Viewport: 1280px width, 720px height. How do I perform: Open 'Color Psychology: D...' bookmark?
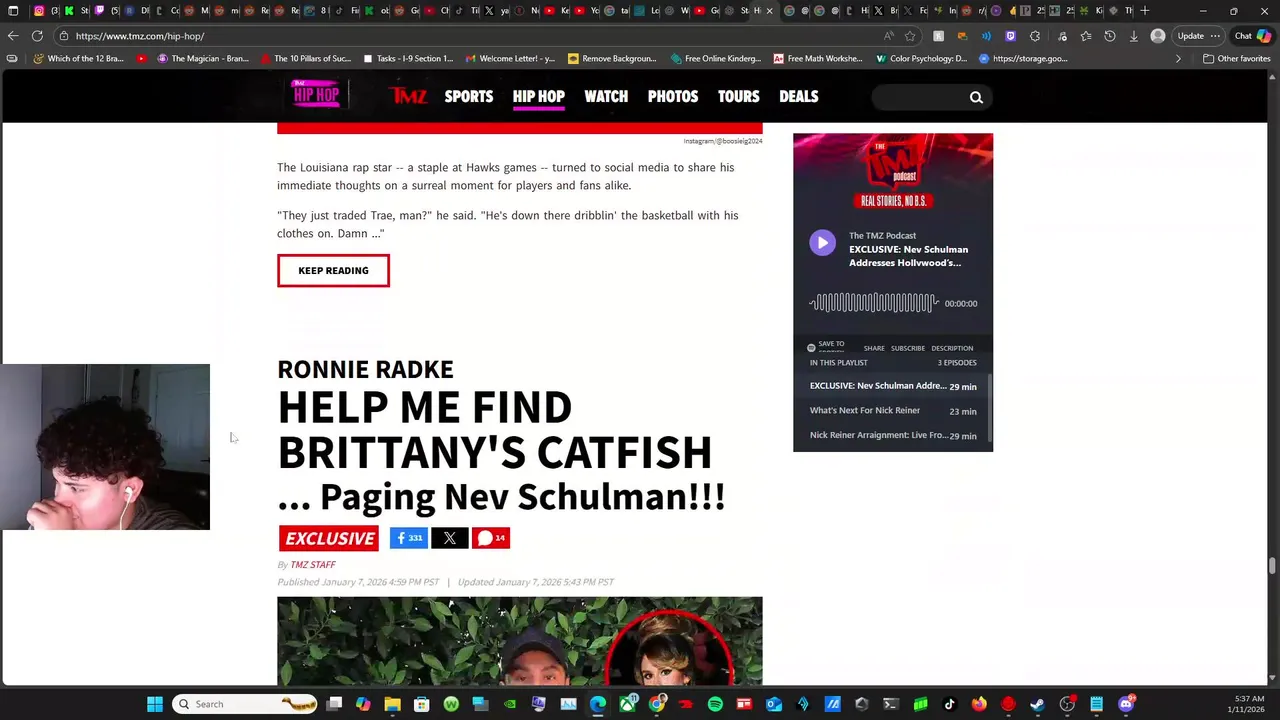point(921,58)
